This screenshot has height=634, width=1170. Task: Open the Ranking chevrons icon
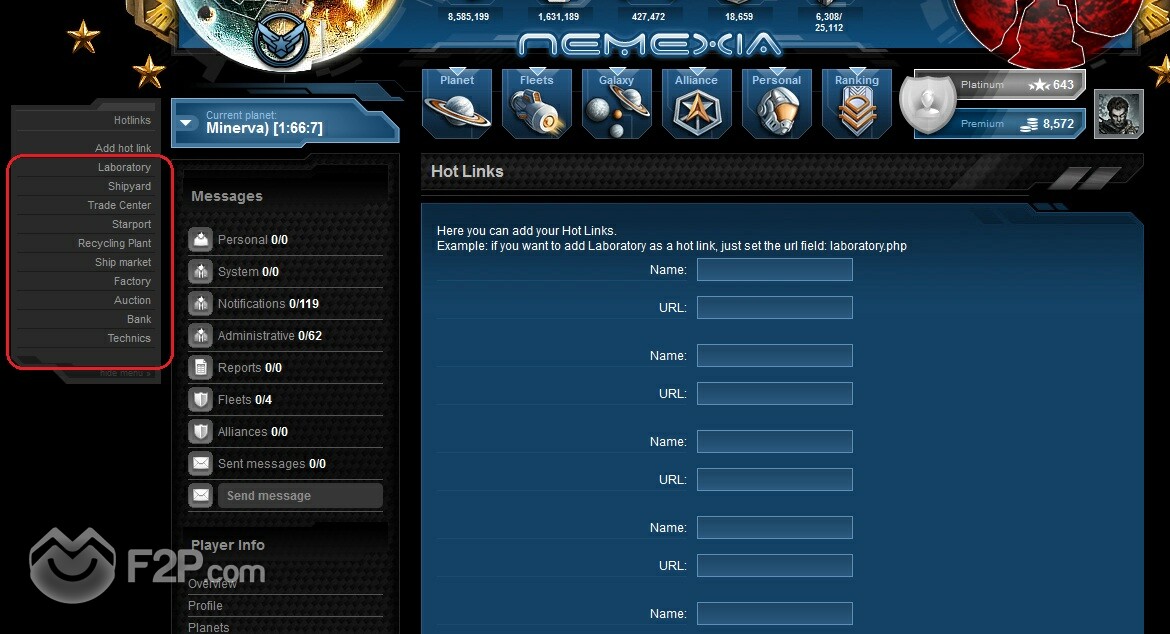(x=857, y=104)
